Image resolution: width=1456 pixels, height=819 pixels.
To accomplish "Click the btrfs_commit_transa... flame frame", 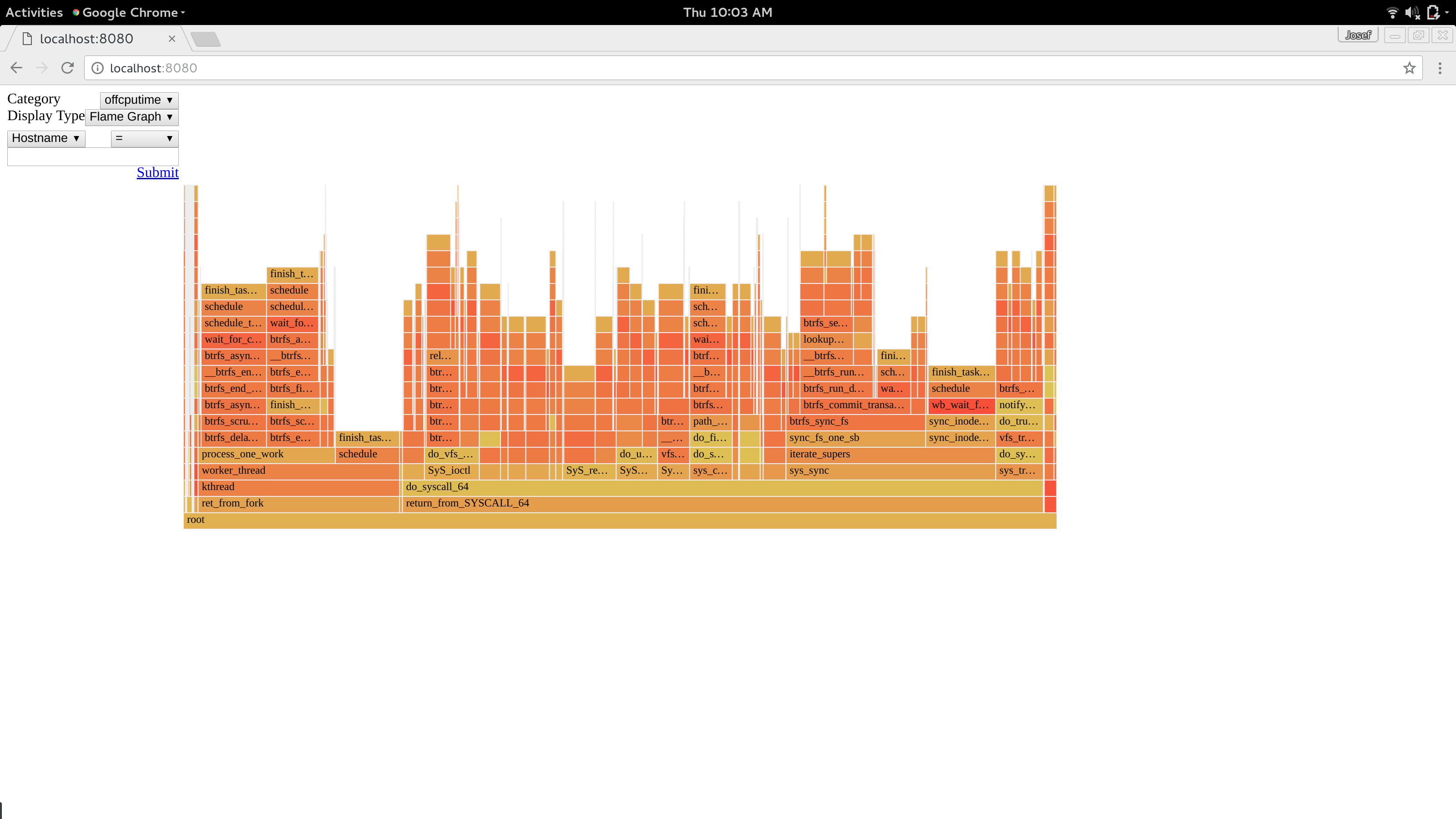I will [x=854, y=404].
